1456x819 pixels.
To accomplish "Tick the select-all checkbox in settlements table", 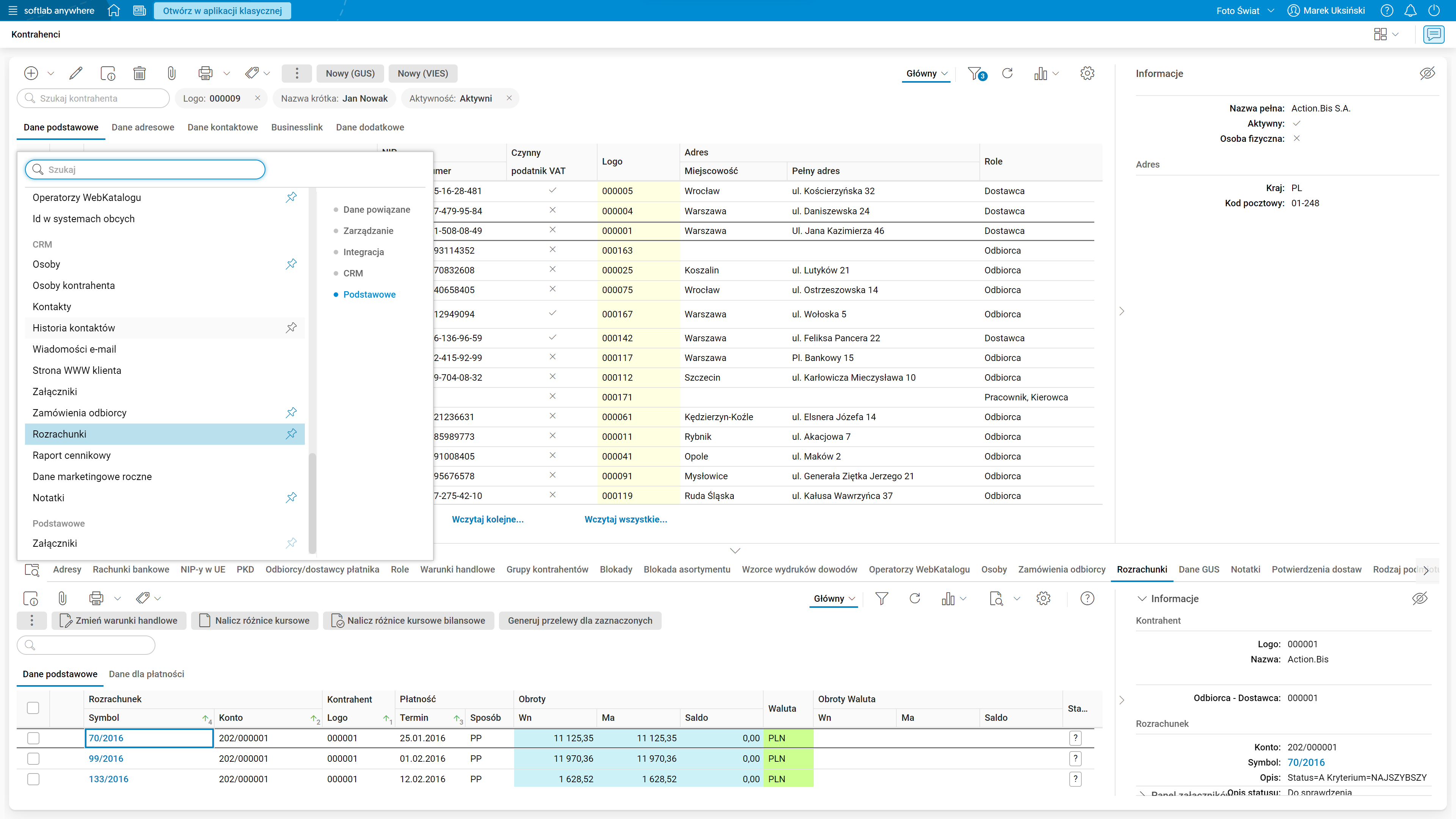I will pos(33,708).
